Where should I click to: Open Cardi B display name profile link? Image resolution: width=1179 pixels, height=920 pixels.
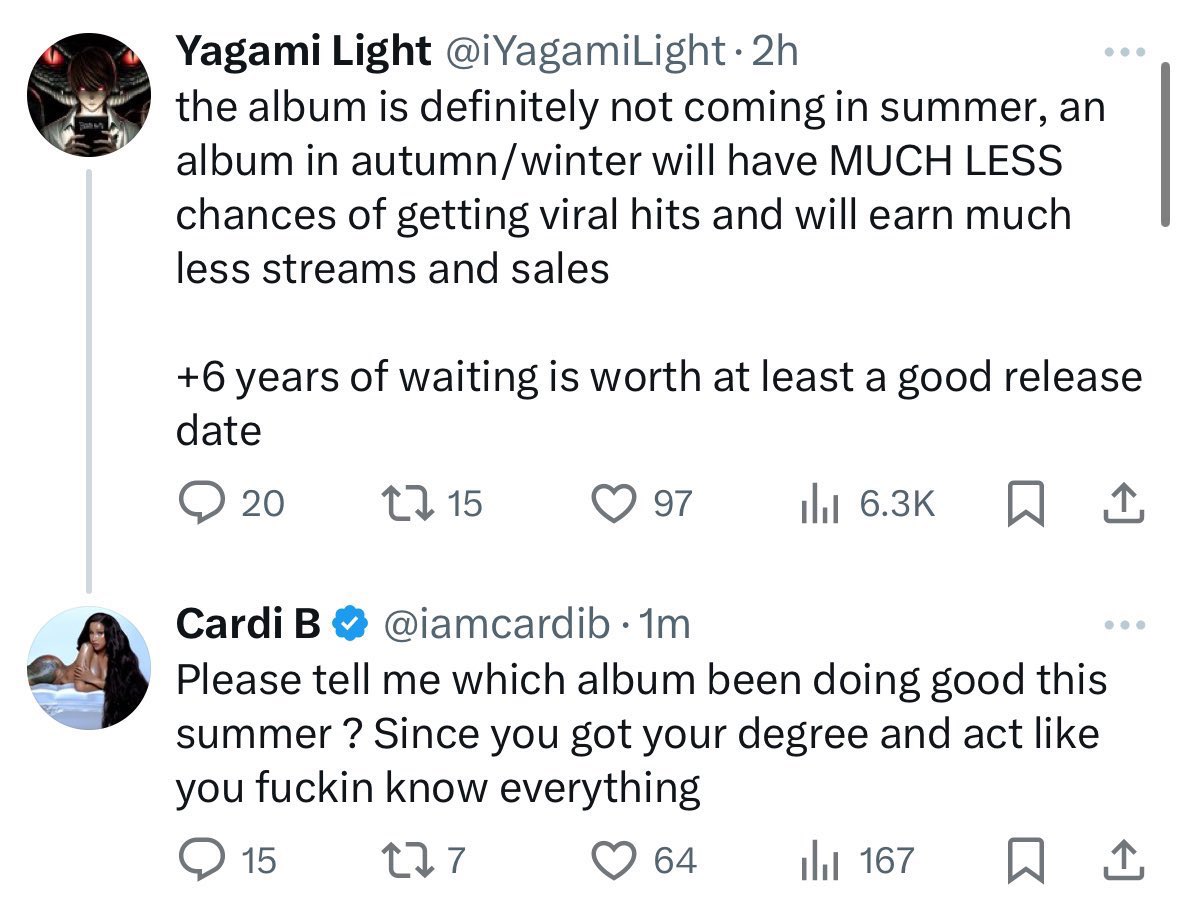coord(248,624)
